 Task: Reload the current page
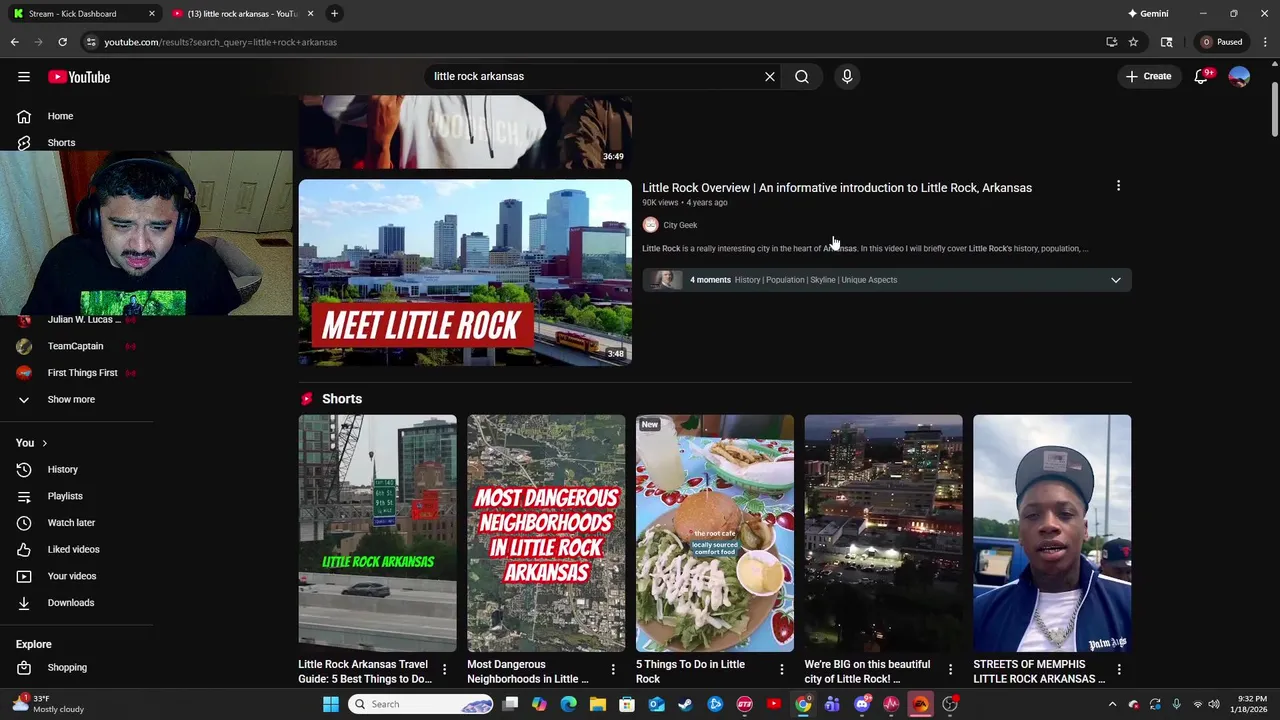click(x=63, y=42)
